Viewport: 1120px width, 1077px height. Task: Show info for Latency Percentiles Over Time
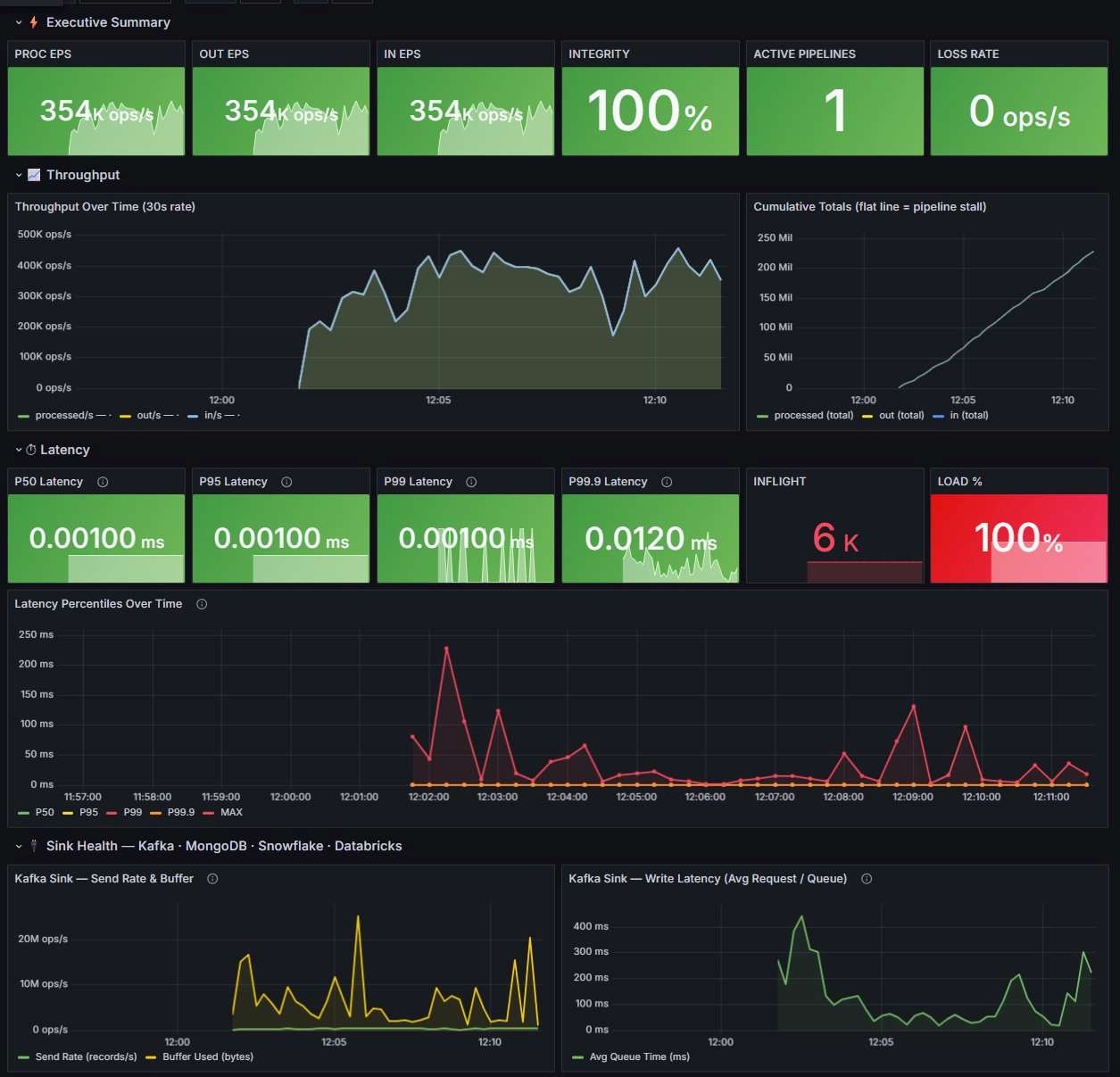(x=202, y=604)
